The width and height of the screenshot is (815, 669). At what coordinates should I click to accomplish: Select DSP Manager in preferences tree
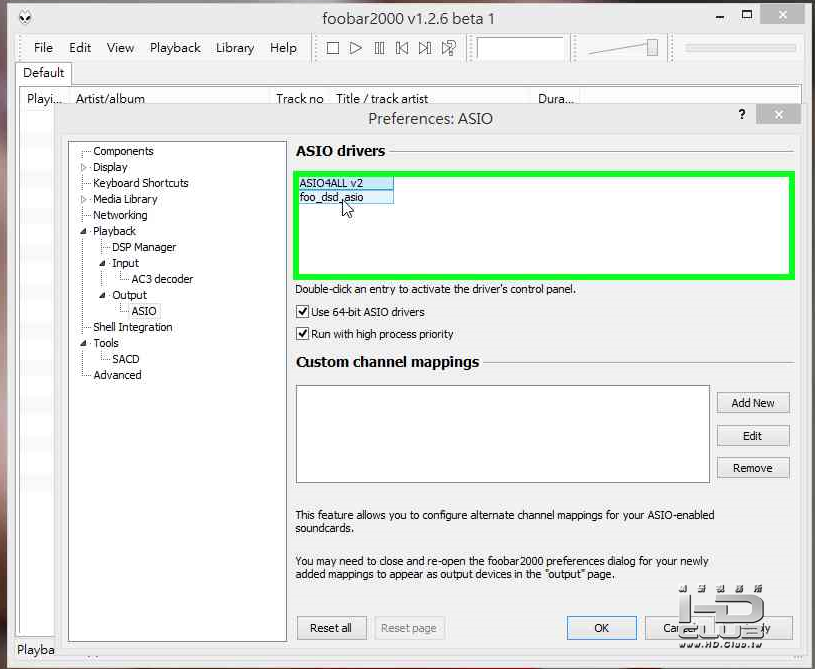point(144,247)
